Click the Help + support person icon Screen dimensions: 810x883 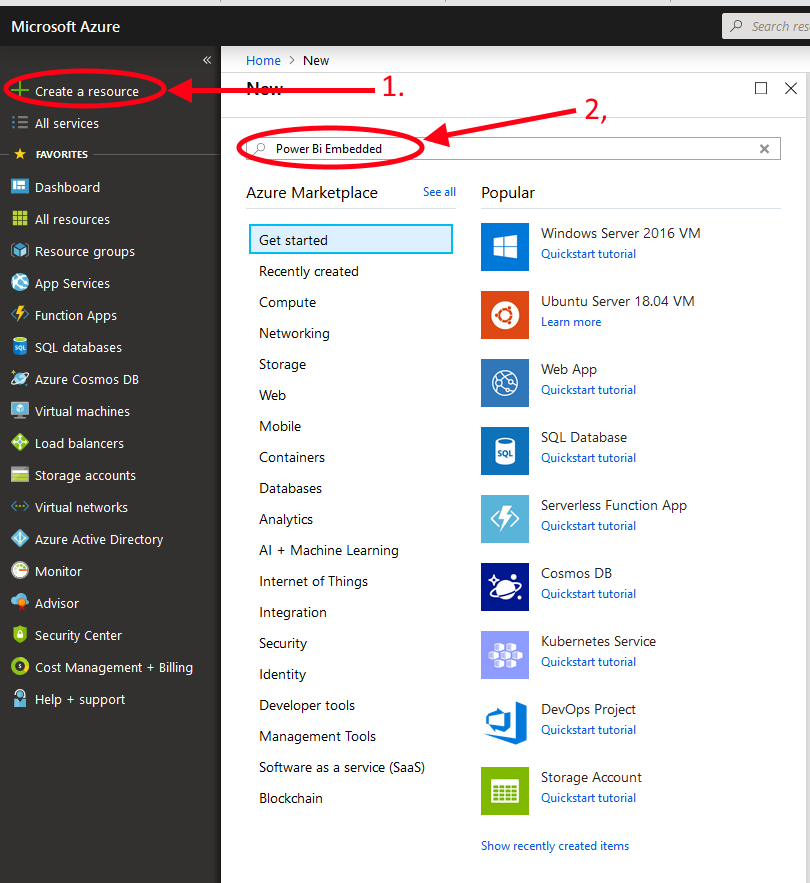(20, 698)
